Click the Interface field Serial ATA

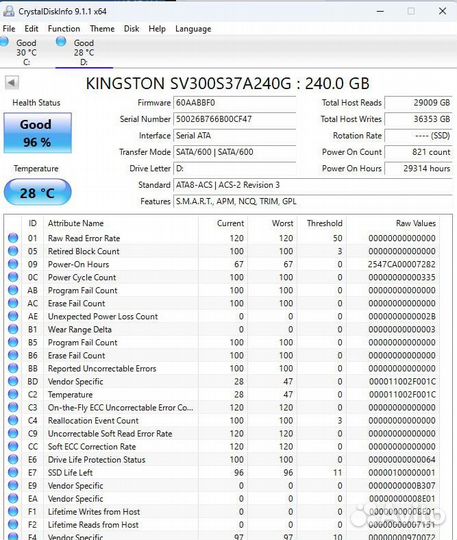(x=235, y=136)
